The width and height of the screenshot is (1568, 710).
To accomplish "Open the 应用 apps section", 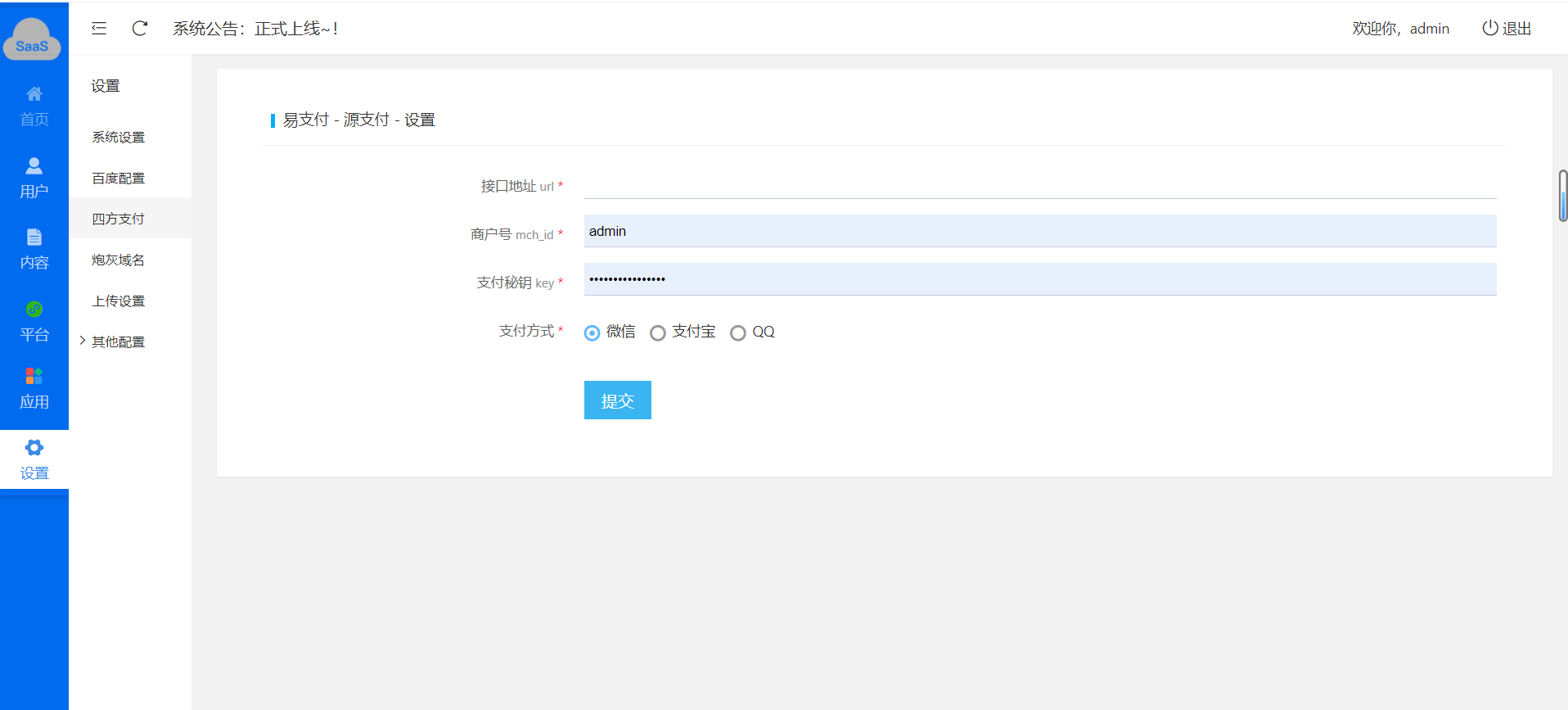I will pyautogui.click(x=34, y=388).
